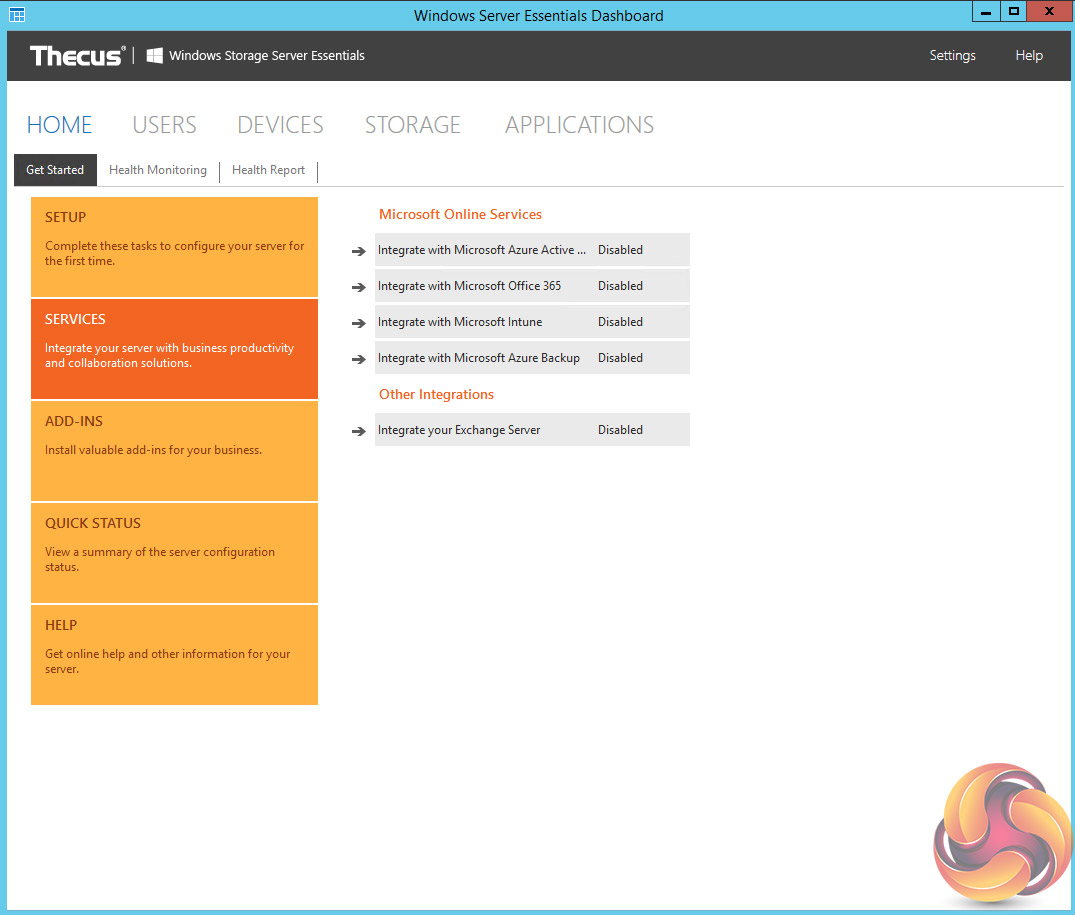This screenshot has height=915, width=1075.
Task: Click Disabled status for Azure Backup row
Action: pos(620,358)
